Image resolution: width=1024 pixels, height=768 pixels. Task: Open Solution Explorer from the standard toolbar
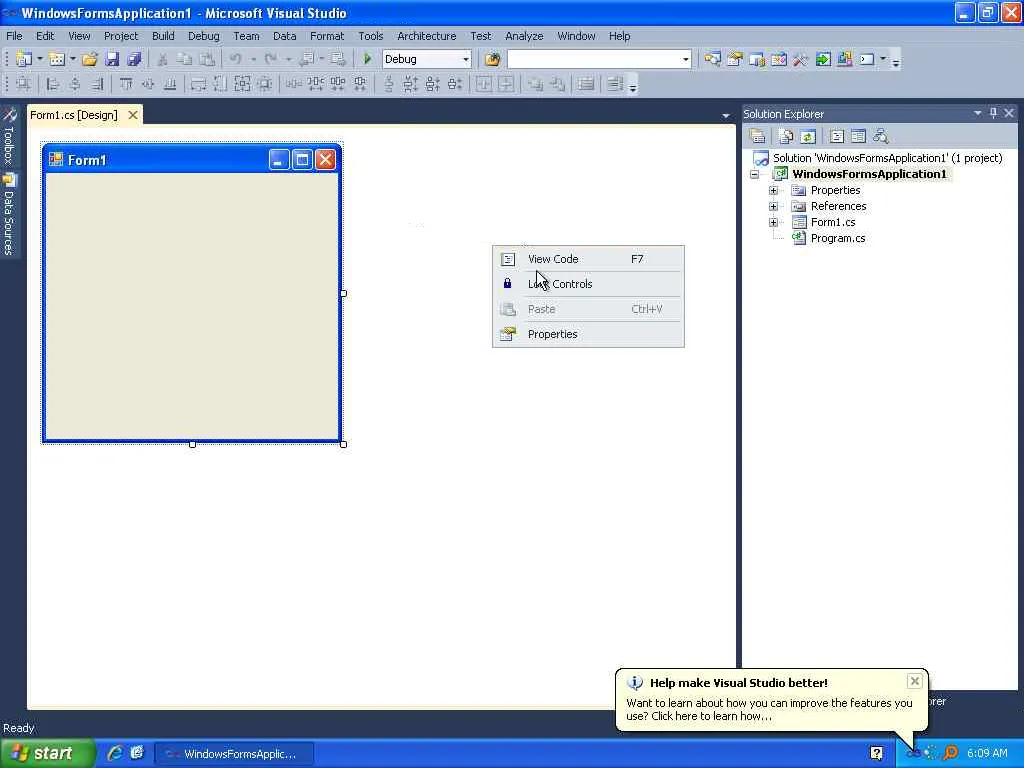pyautogui.click(x=712, y=59)
